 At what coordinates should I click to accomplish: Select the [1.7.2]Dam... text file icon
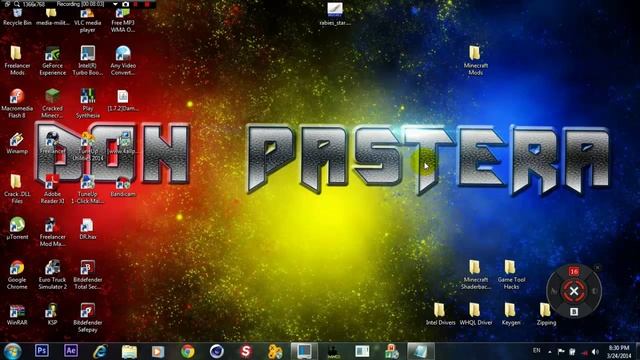[123, 100]
